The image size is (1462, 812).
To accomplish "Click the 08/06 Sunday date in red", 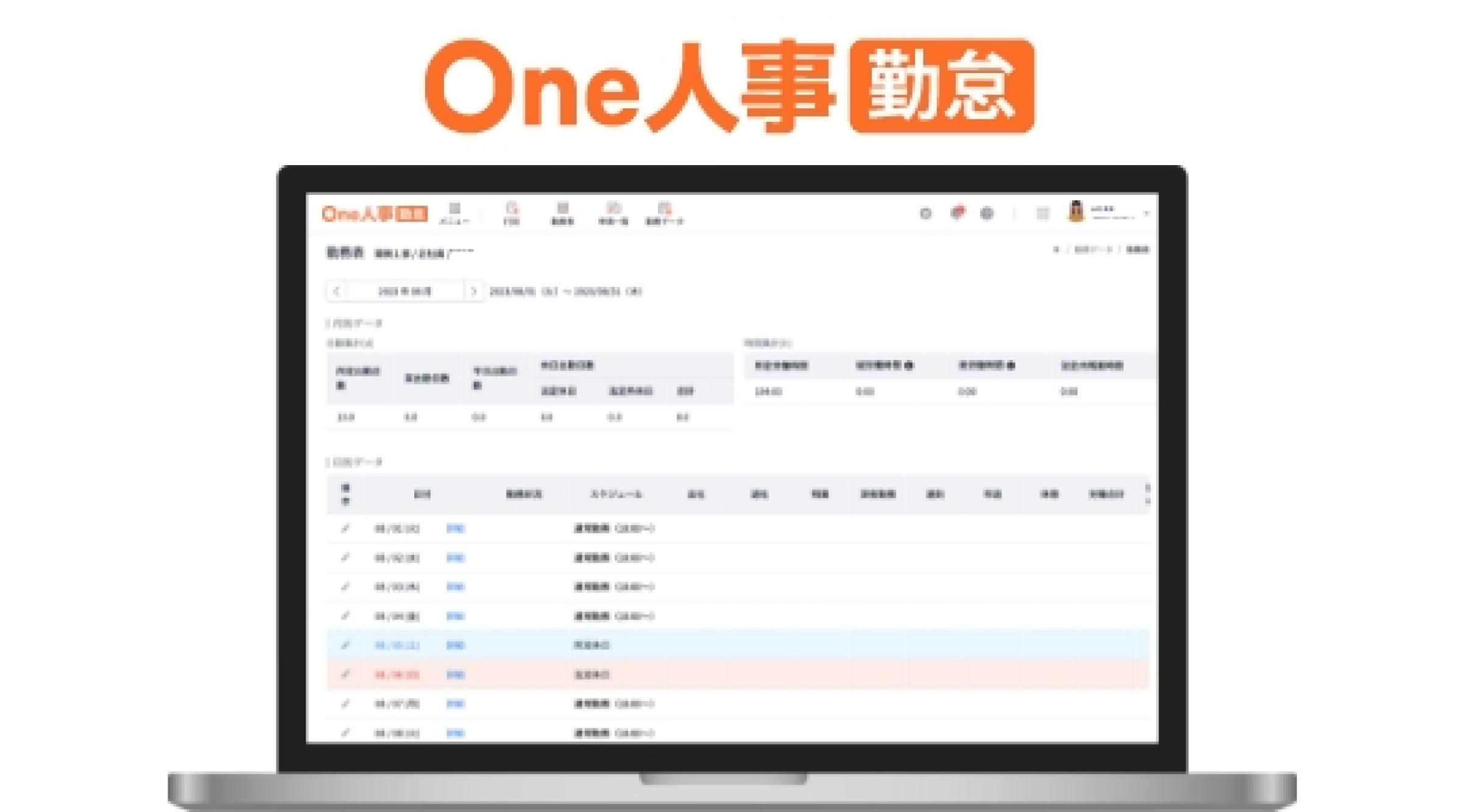I will 397,675.
